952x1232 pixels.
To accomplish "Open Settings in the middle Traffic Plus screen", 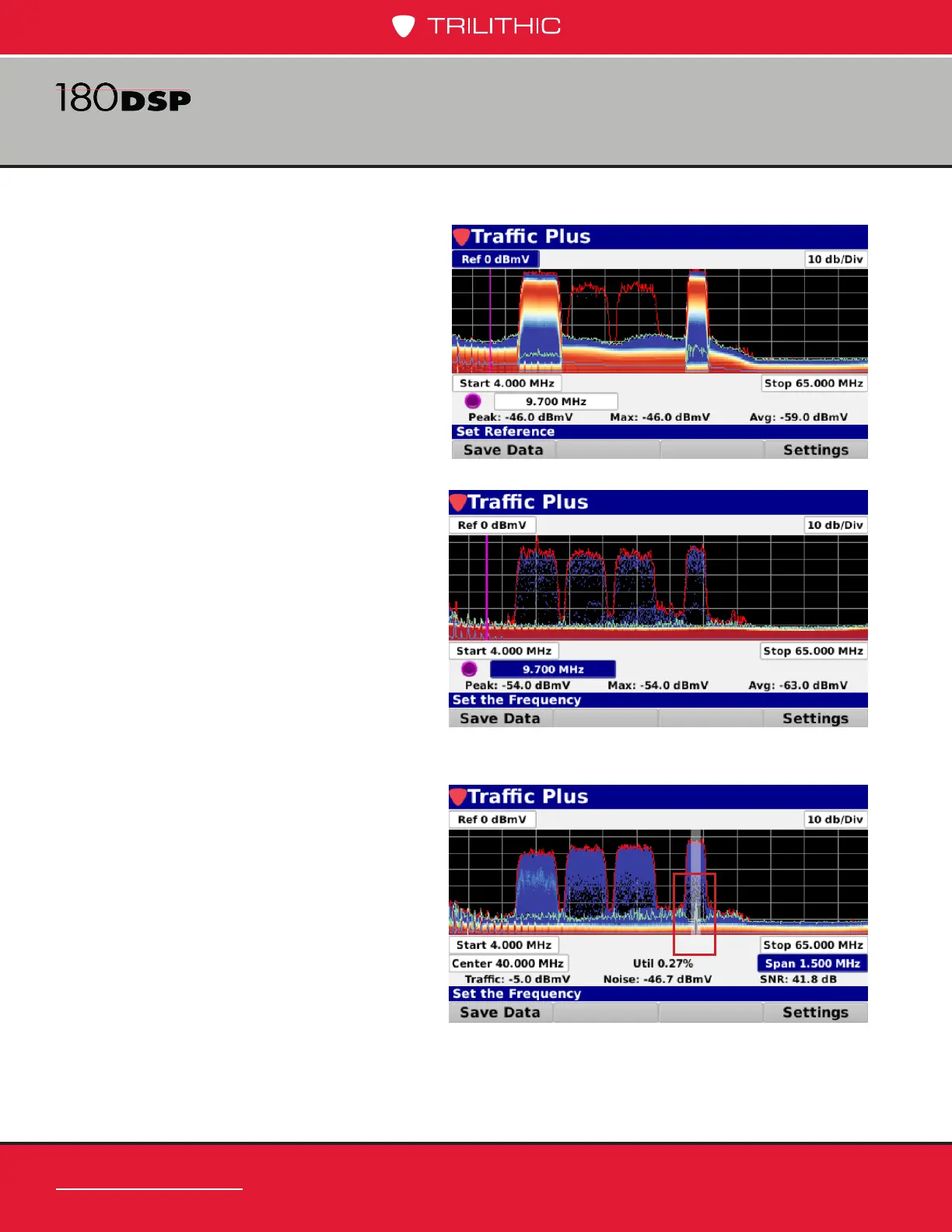I will coord(815,718).
